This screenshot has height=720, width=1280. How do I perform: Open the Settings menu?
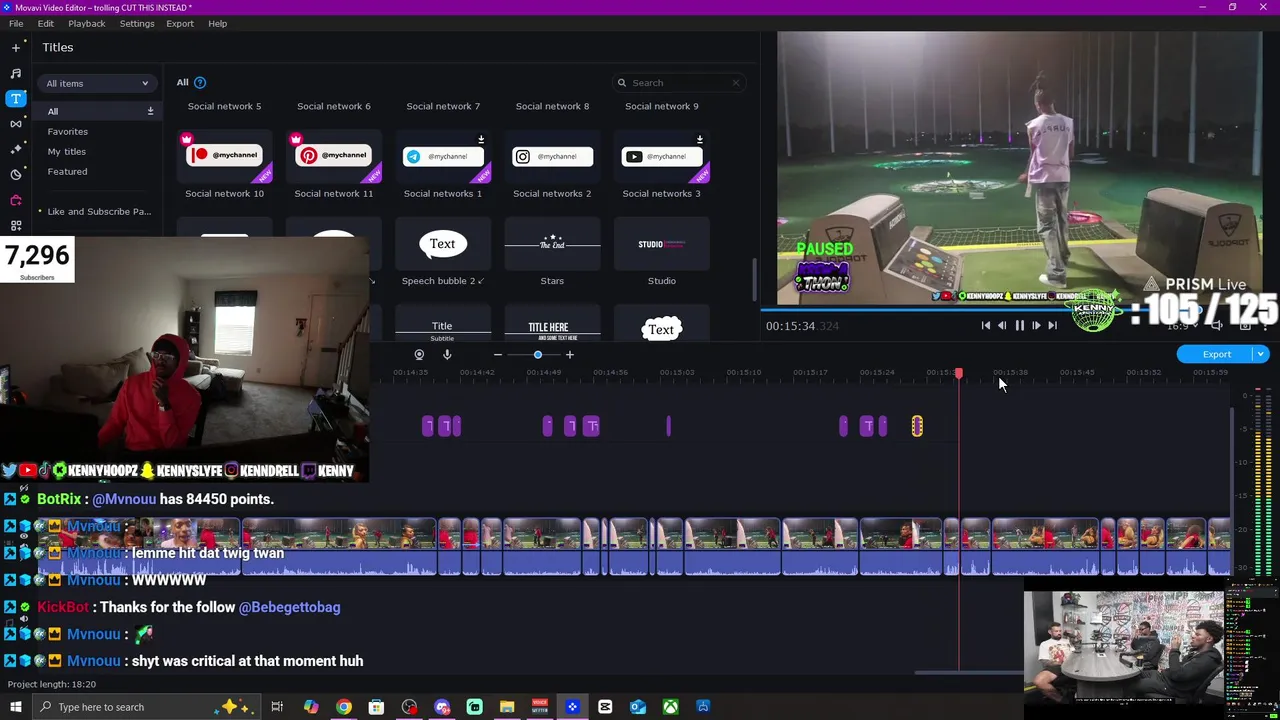point(137,23)
